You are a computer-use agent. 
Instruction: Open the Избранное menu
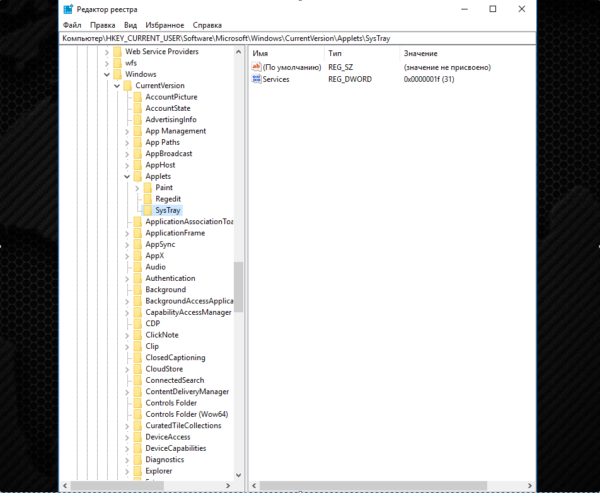click(x=165, y=25)
